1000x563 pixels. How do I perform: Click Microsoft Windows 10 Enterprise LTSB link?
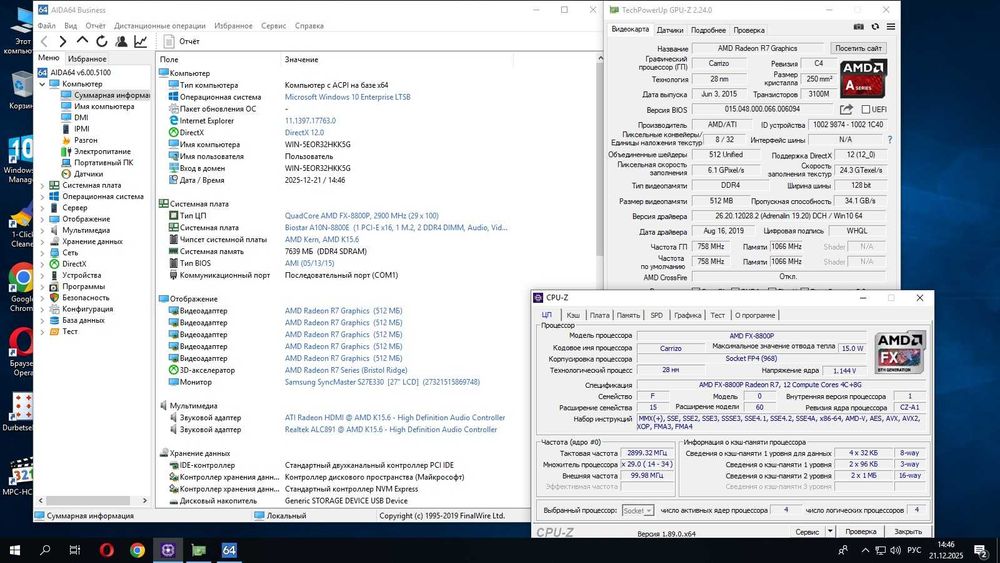pos(348,98)
